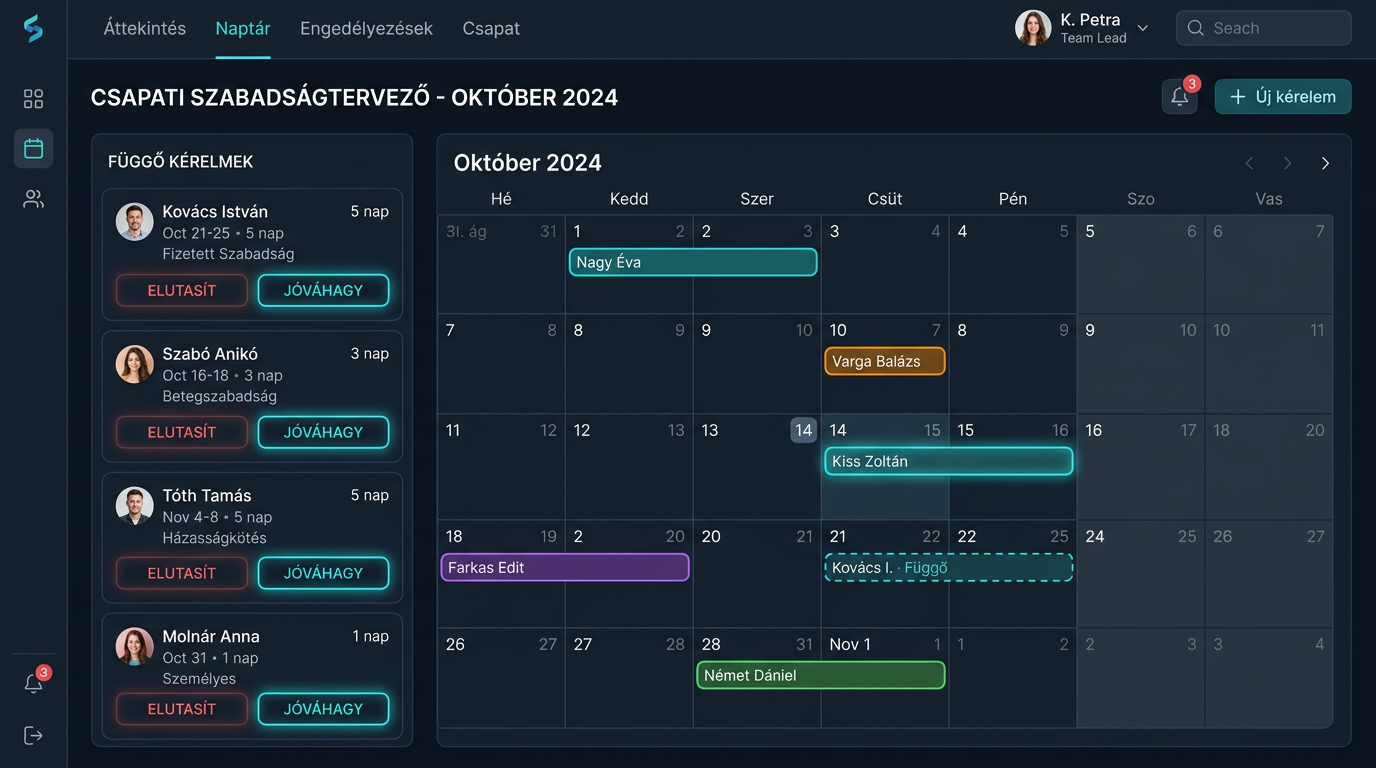Open the Német Dániel green event
Image resolution: width=1376 pixels, height=768 pixels.
821,675
